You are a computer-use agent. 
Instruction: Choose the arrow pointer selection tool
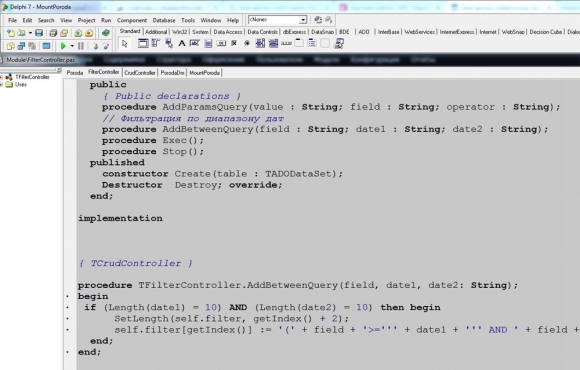tap(125, 44)
